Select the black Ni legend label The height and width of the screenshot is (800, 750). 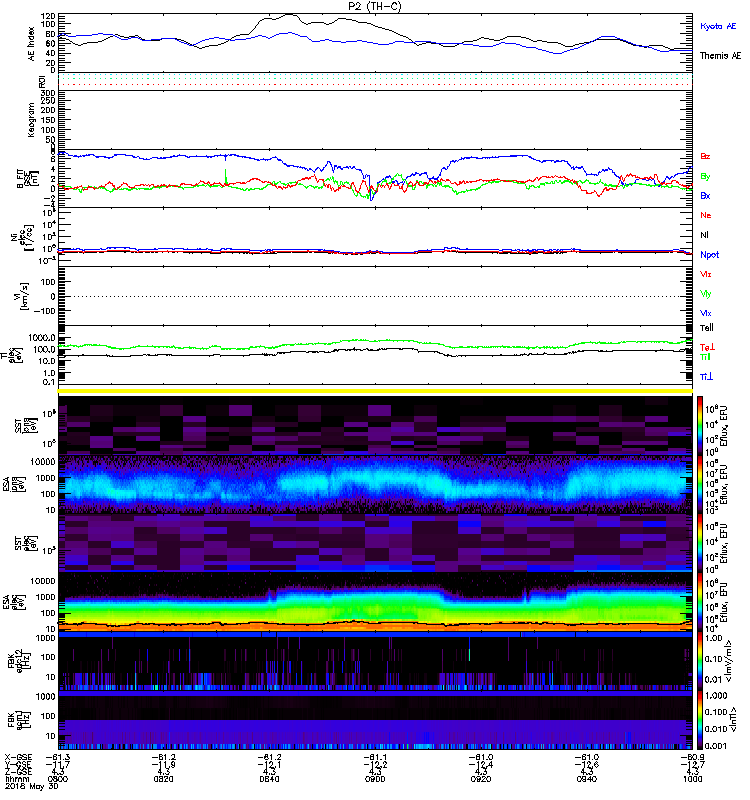(704, 235)
